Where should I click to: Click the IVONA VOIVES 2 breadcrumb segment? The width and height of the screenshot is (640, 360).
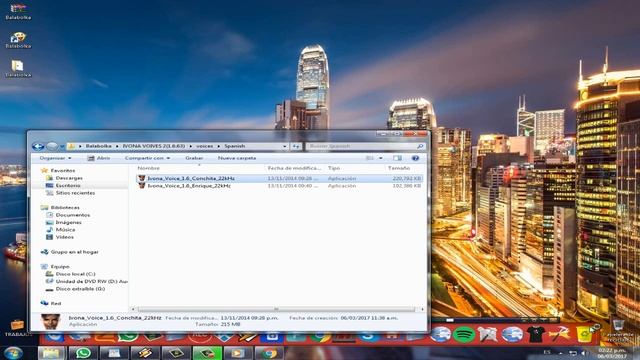pyautogui.click(x=153, y=146)
